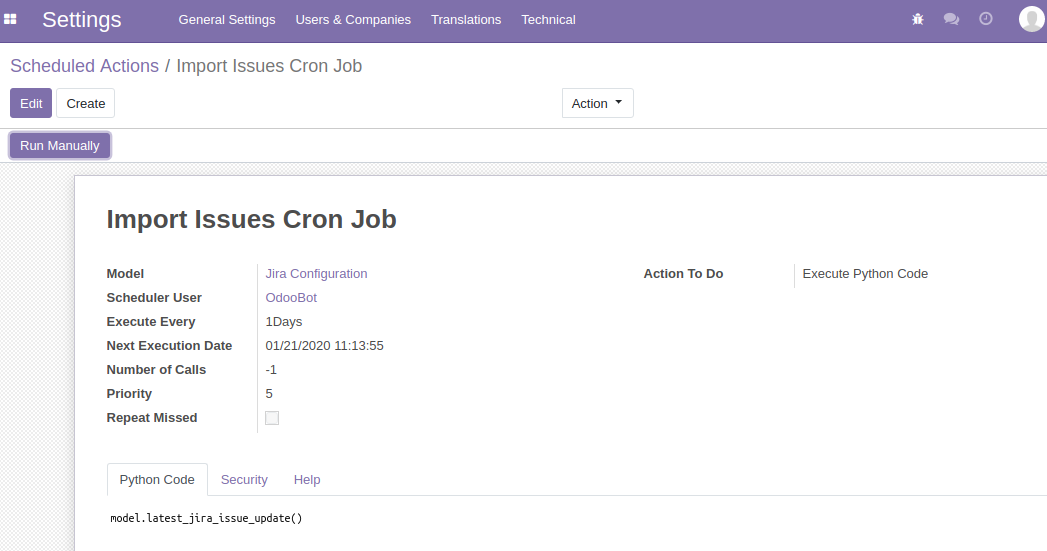
Task: Go back to Scheduled Actions breadcrumb
Action: (84, 66)
